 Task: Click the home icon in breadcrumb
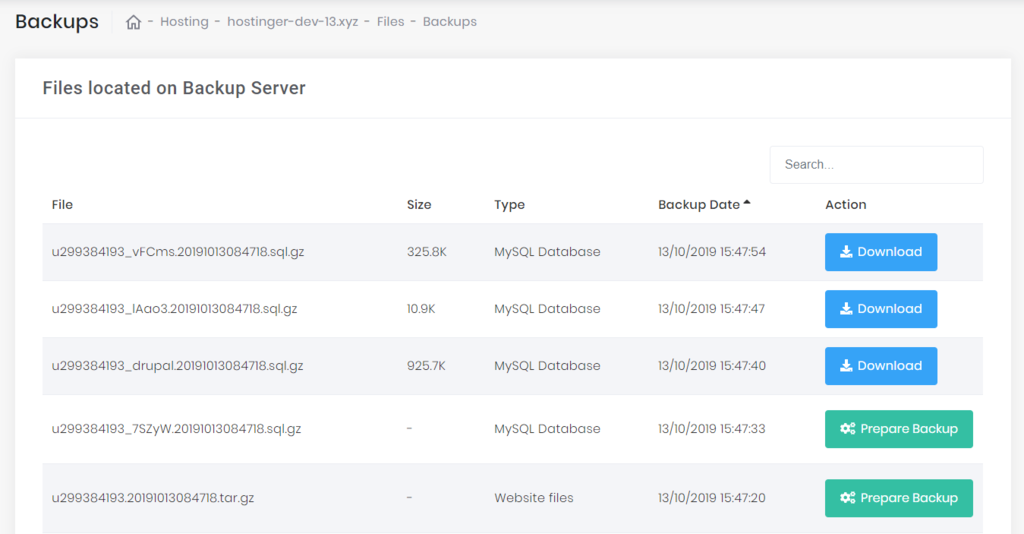pyautogui.click(x=133, y=22)
